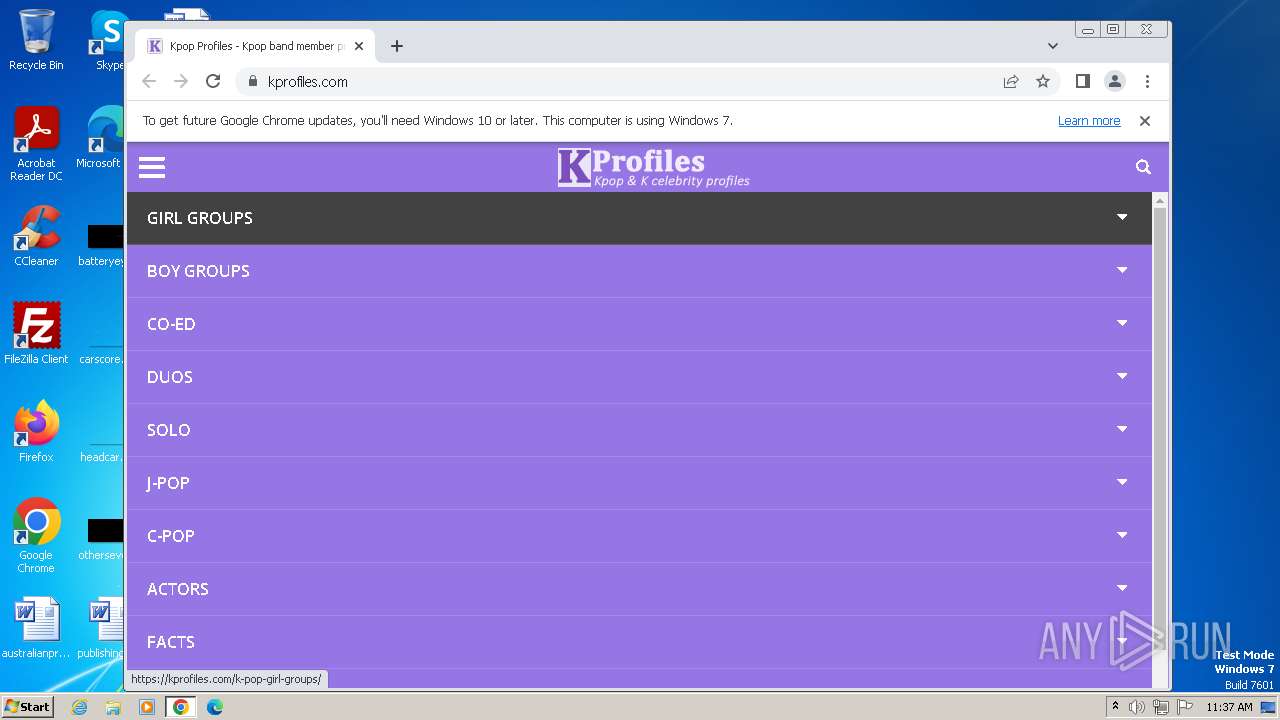Viewport: 1280px width, 720px height.
Task: Open the Learn more link
Action: pyautogui.click(x=1089, y=121)
